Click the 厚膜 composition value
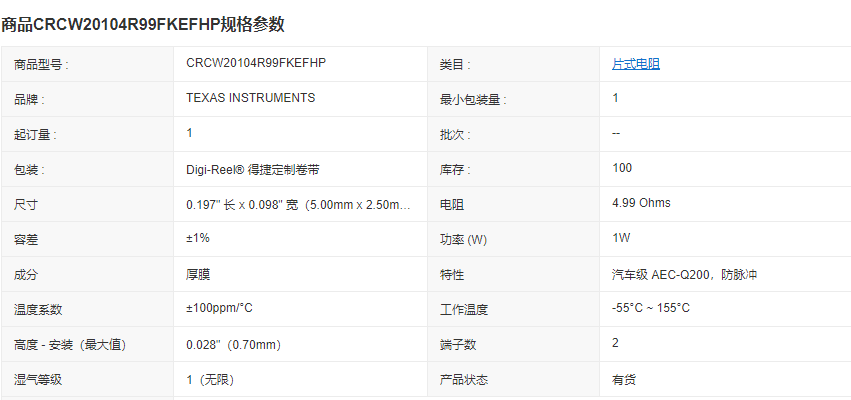This screenshot has width=851, height=400. pyautogui.click(x=198, y=274)
